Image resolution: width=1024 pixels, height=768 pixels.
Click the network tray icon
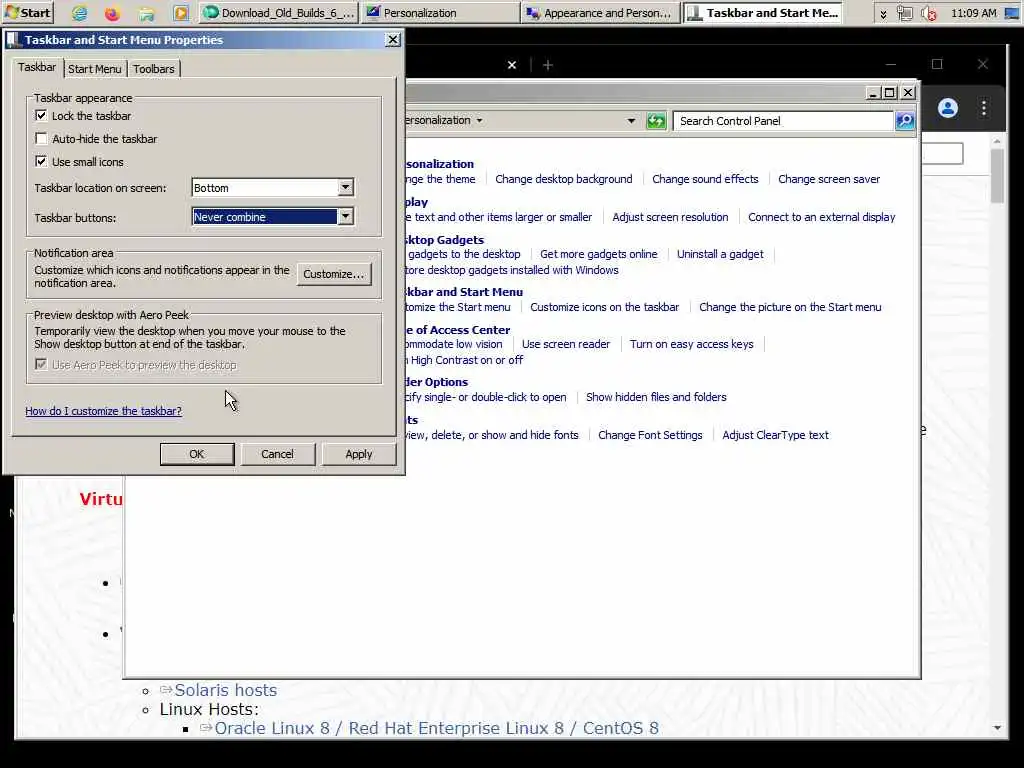pos(904,13)
